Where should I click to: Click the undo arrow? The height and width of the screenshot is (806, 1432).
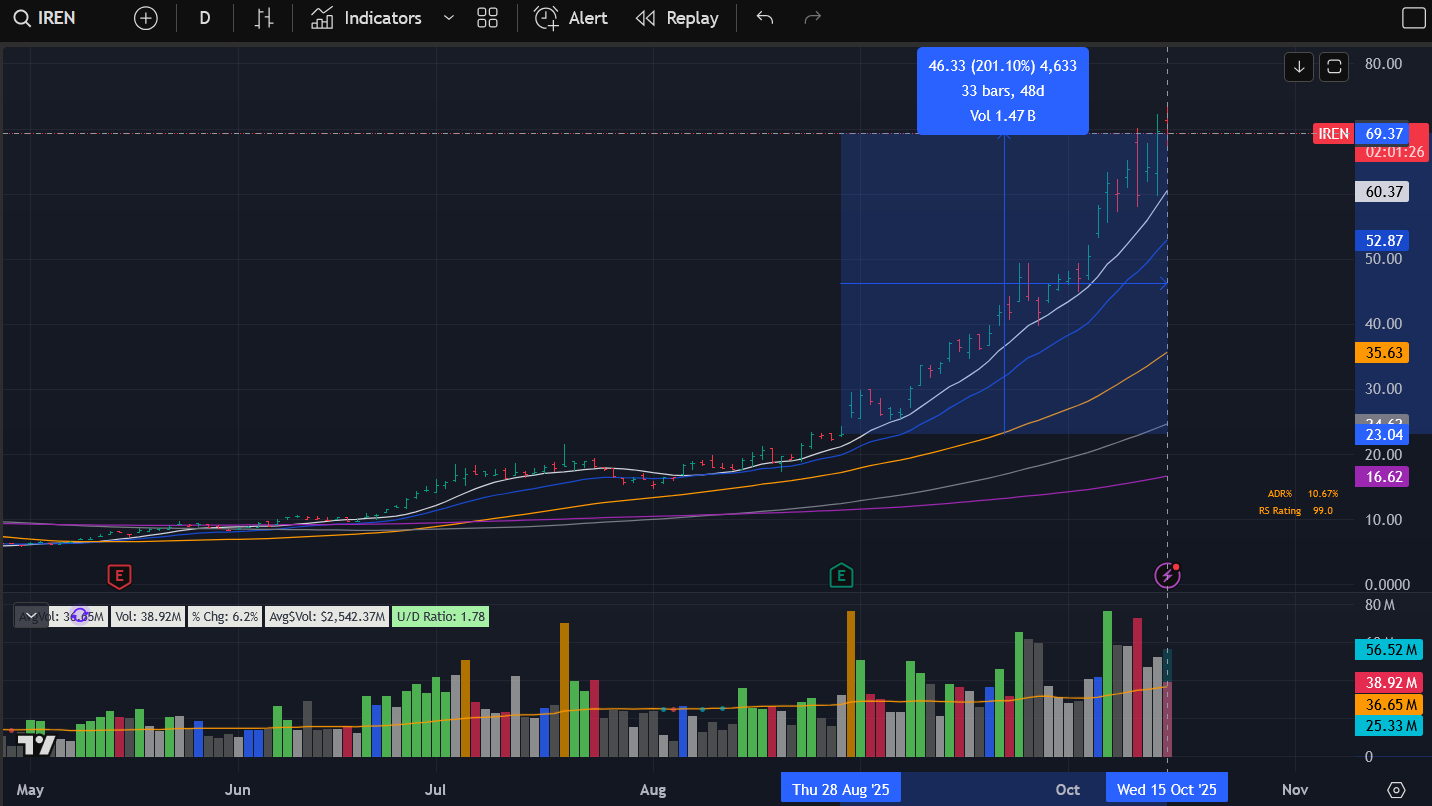(x=765, y=18)
